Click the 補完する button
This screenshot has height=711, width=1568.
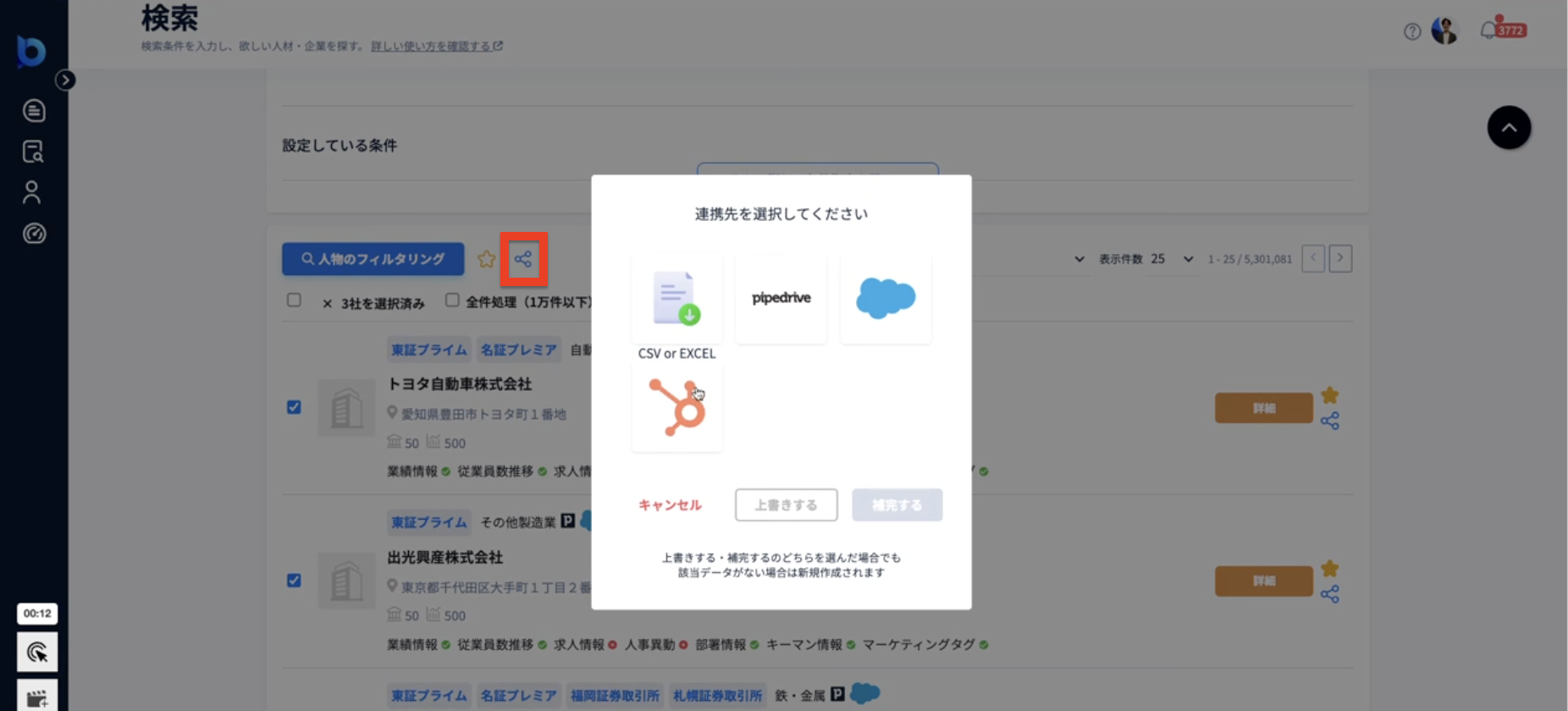(897, 505)
